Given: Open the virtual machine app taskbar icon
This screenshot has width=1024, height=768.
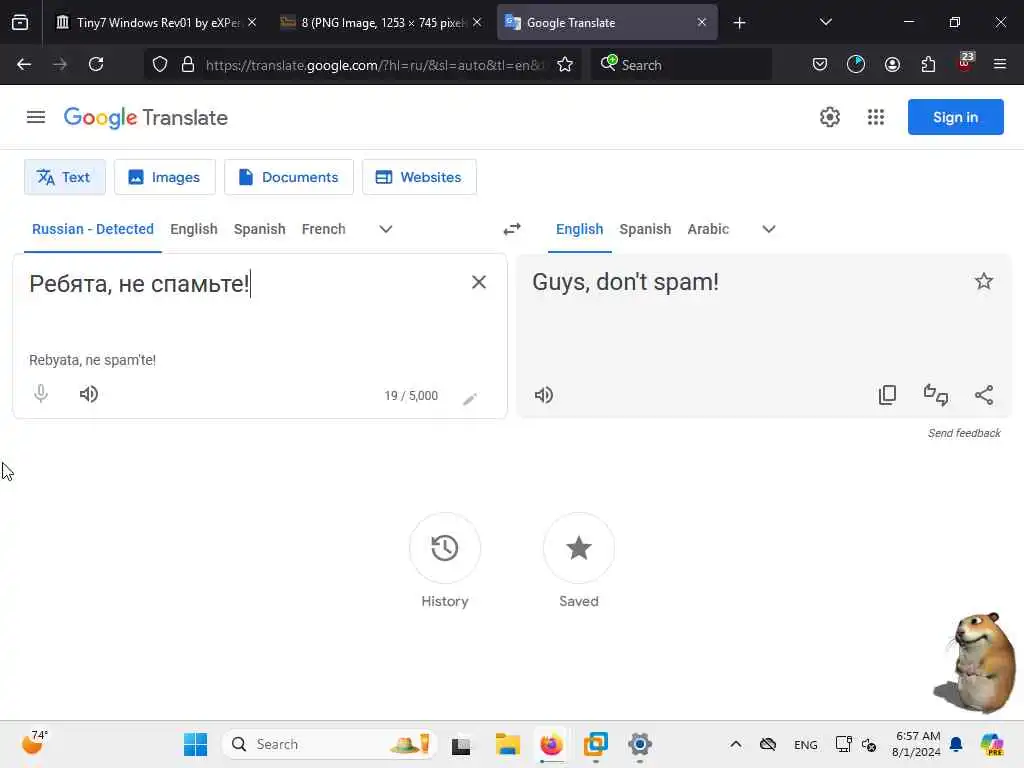Looking at the screenshot, I should (x=596, y=744).
